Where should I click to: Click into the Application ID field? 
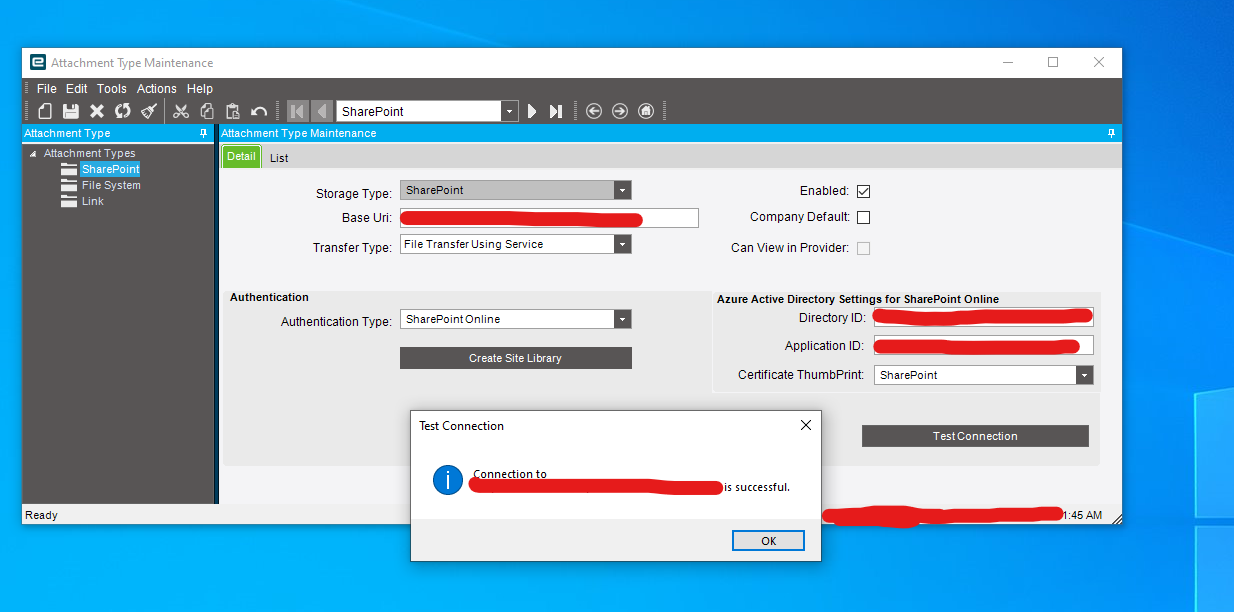984,345
